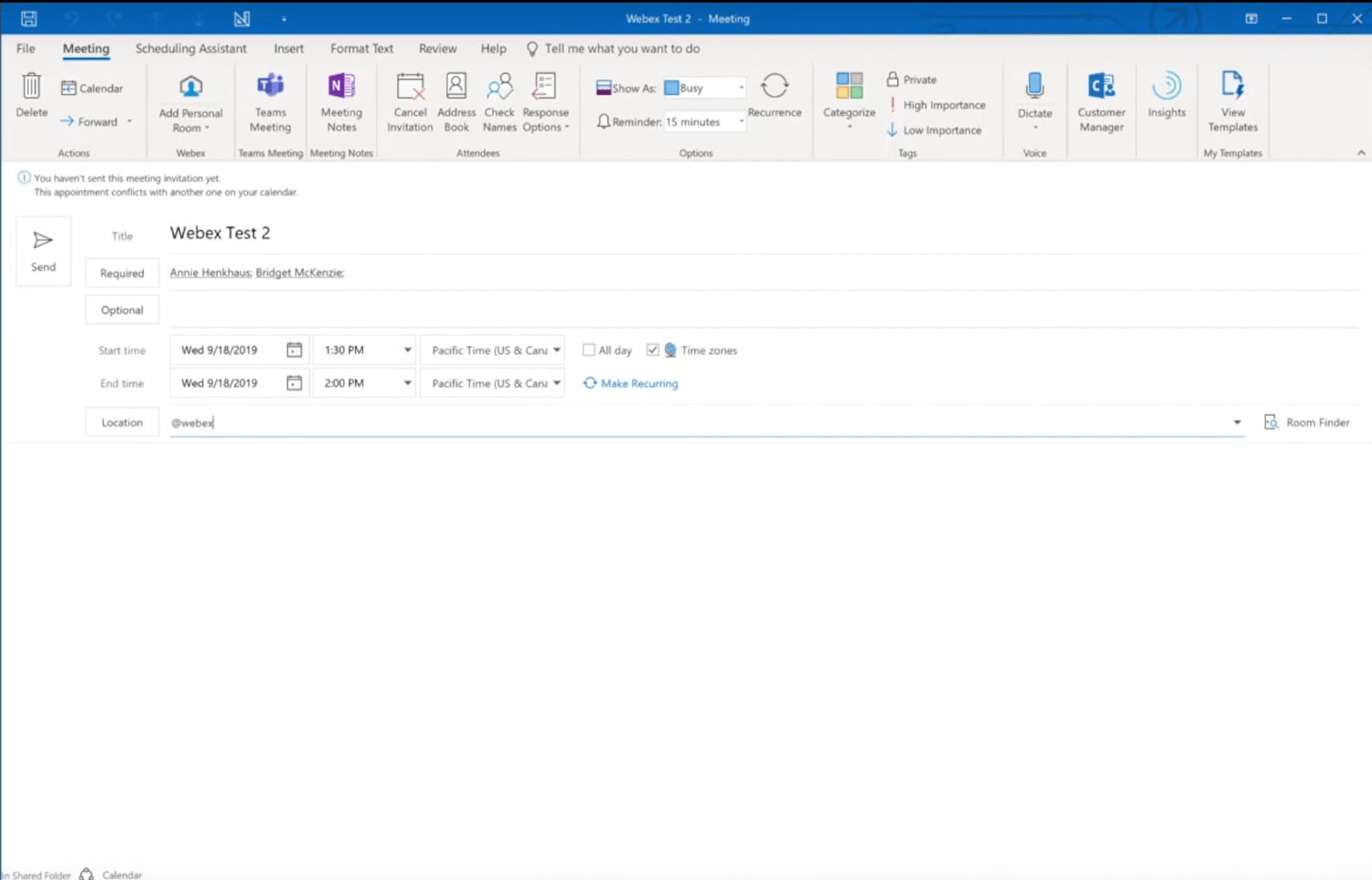The width and height of the screenshot is (1372, 880).
Task: Open the Show As dropdown
Action: pyautogui.click(x=739, y=87)
